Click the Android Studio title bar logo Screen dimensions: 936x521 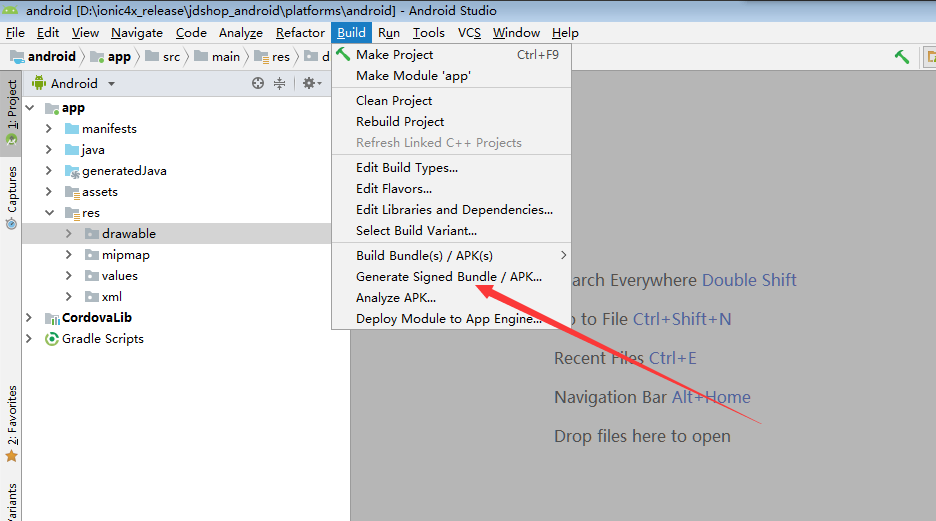click(x=11, y=10)
